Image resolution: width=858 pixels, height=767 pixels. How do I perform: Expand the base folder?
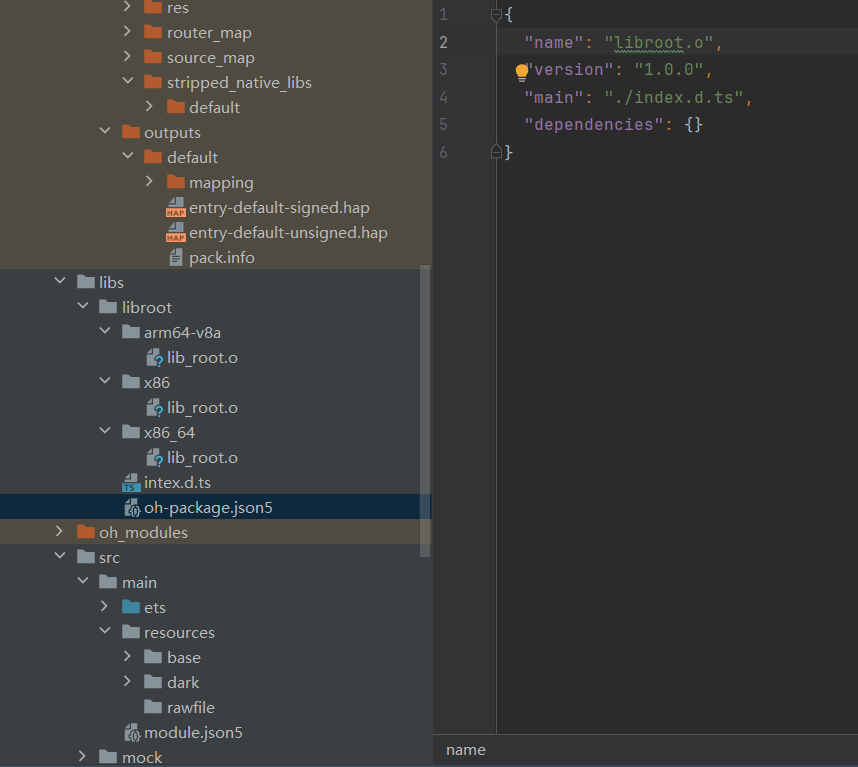pos(127,656)
